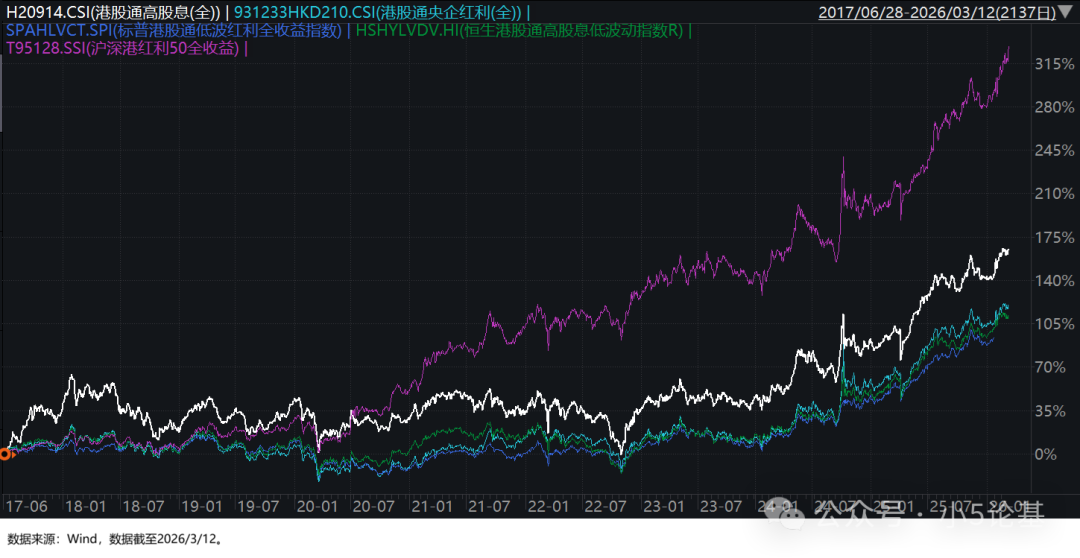
Task: Toggle the 931233HKD210.CSI series legend
Action: pos(378,13)
